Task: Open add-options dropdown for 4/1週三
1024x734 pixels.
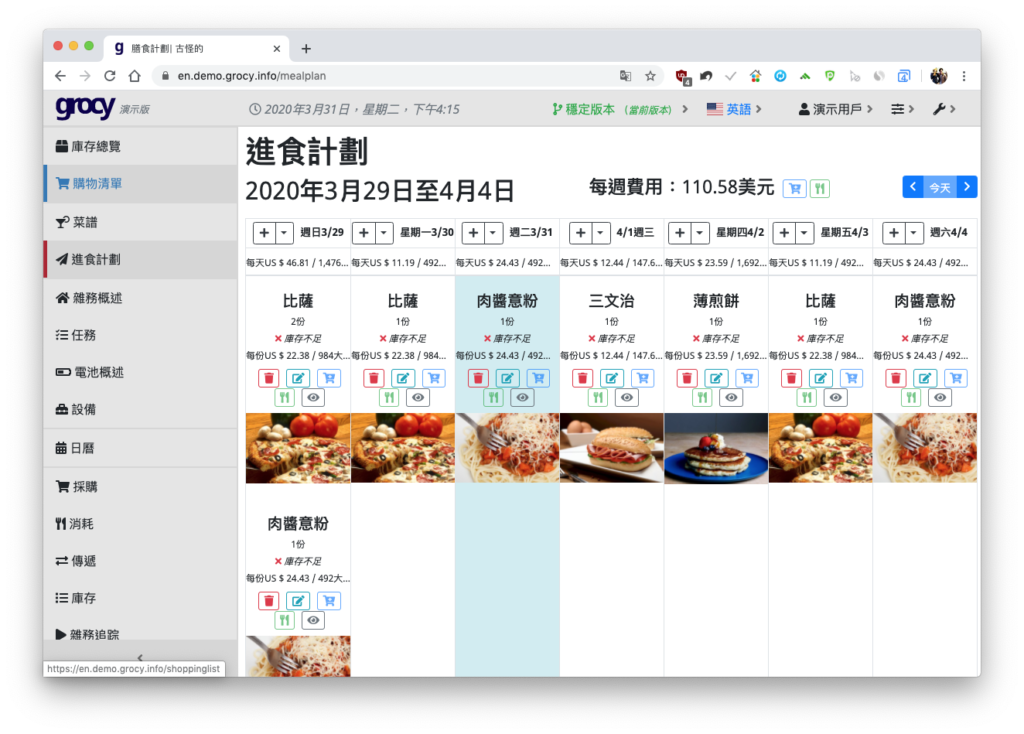Action: (600, 232)
